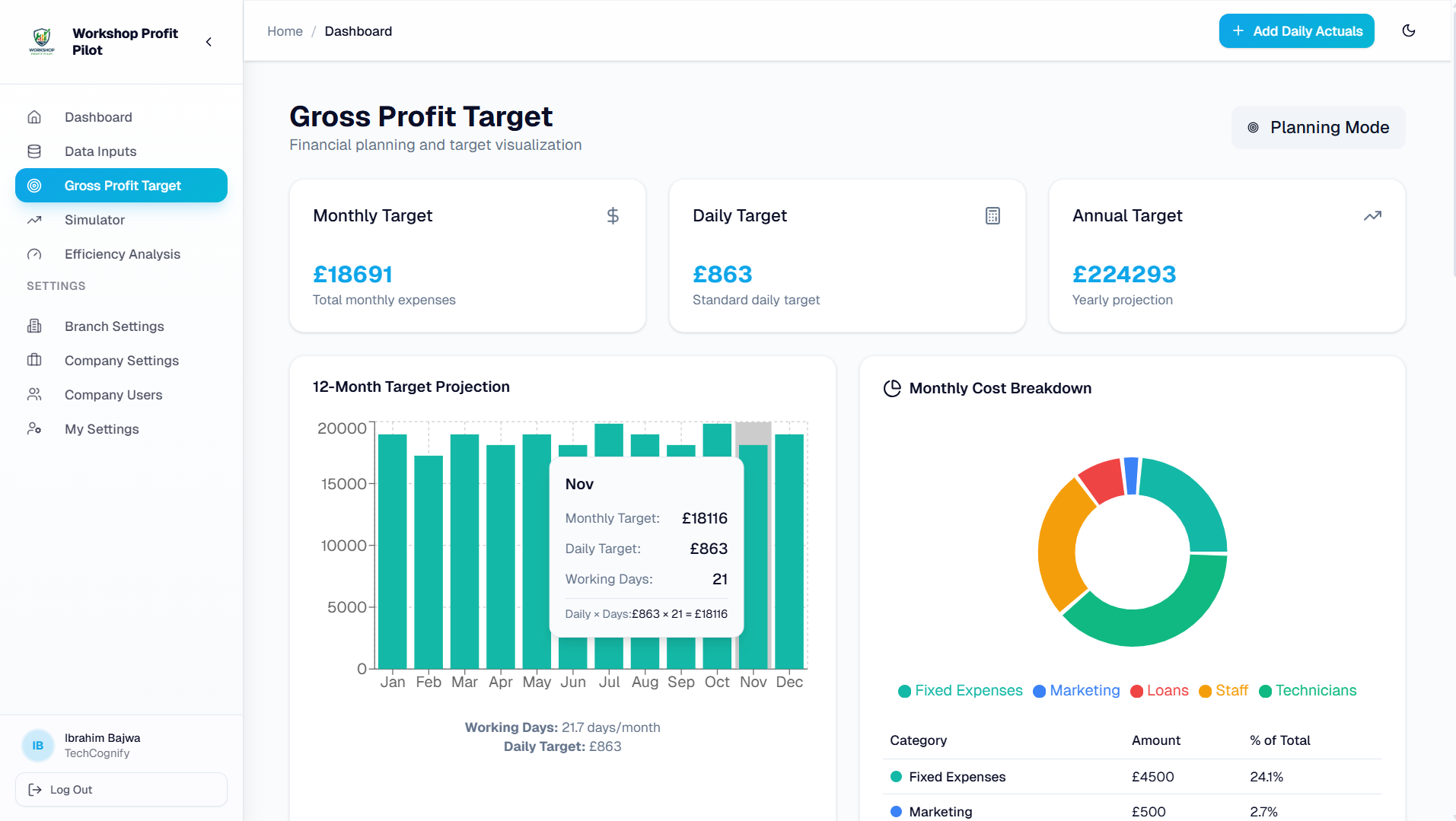
Task: Select the Company Settings briefcase icon
Action: (x=35, y=360)
